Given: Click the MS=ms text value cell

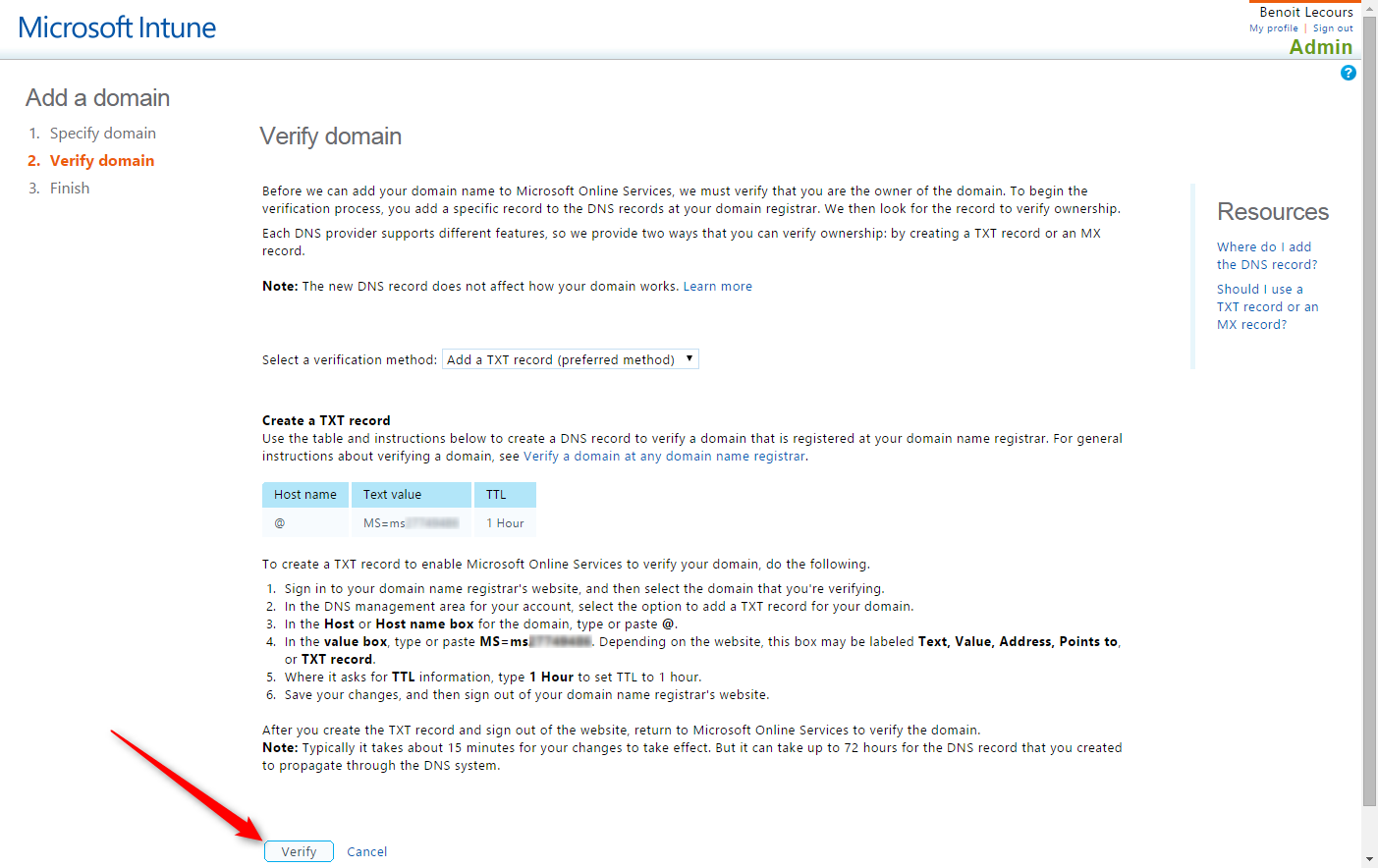Looking at the screenshot, I should (x=412, y=523).
